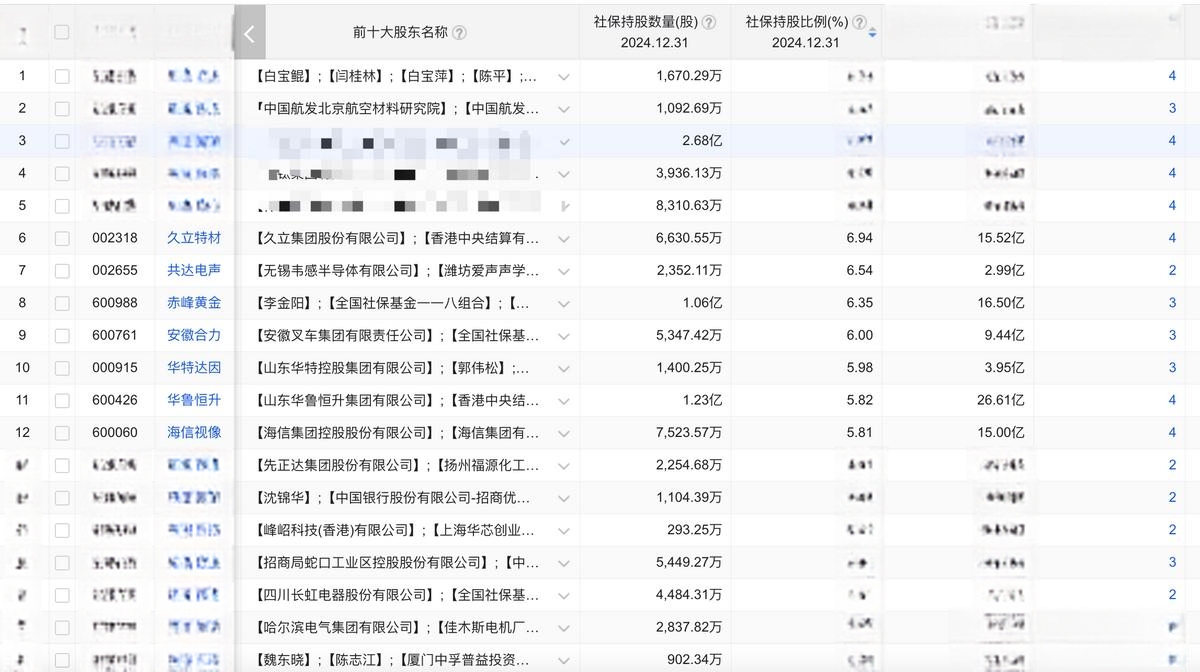The height and width of the screenshot is (672, 1200).
Task: Open the count 4 link in 久立特材 row
Action: [1172, 238]
